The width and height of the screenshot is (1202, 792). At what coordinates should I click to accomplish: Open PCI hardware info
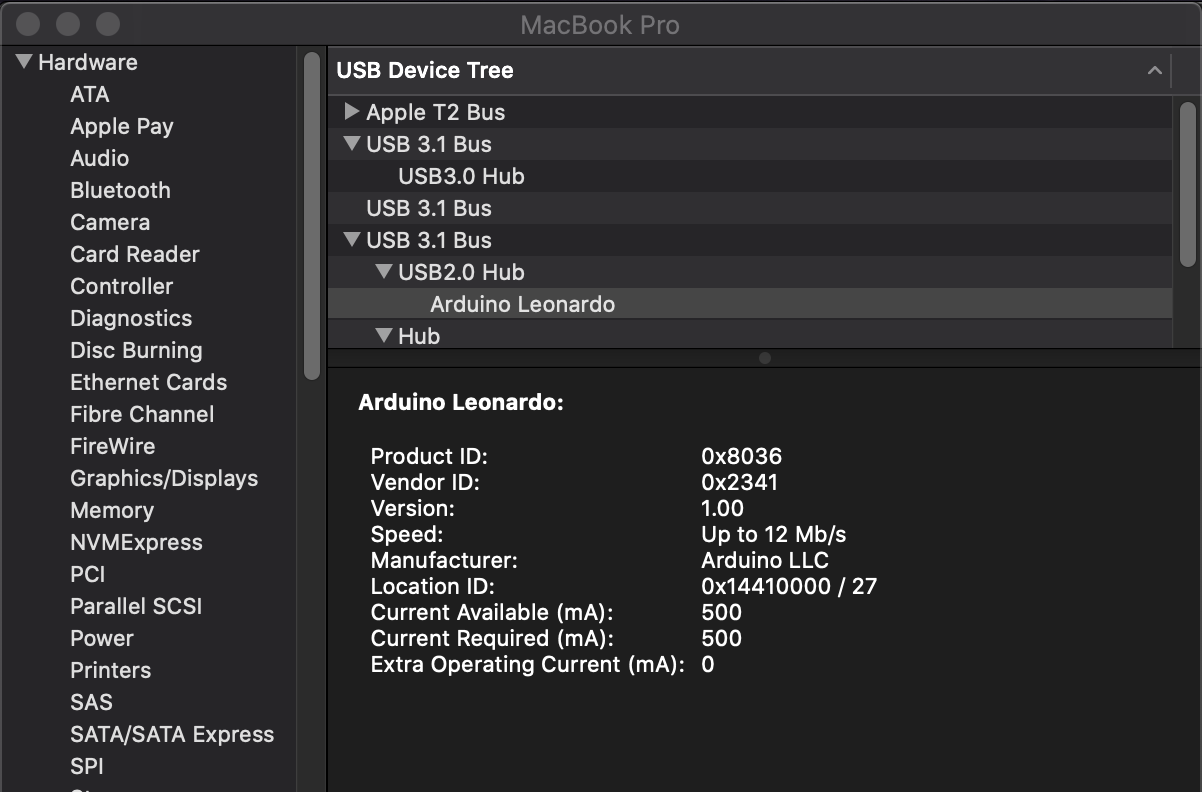tap(87, 574)
